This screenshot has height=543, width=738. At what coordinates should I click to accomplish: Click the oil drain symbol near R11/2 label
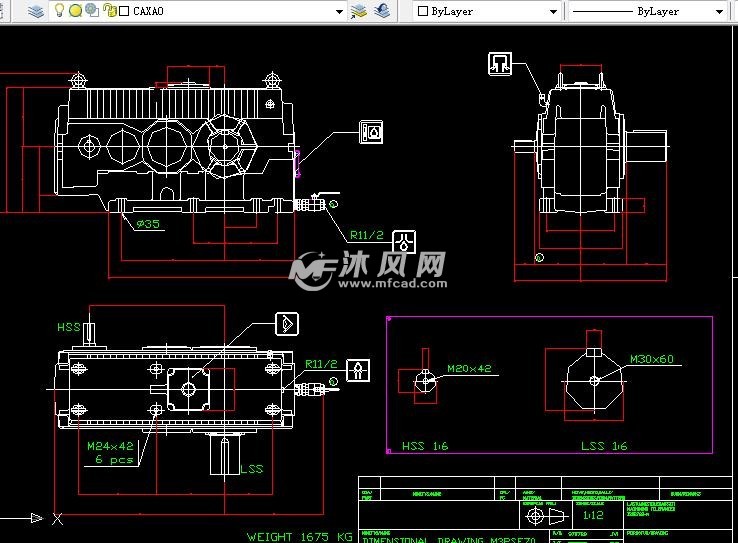(405, 240)
